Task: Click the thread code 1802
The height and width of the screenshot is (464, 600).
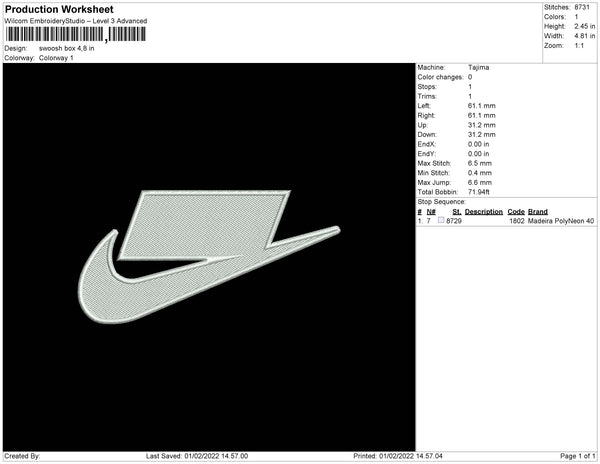Action: click(517, 221)
